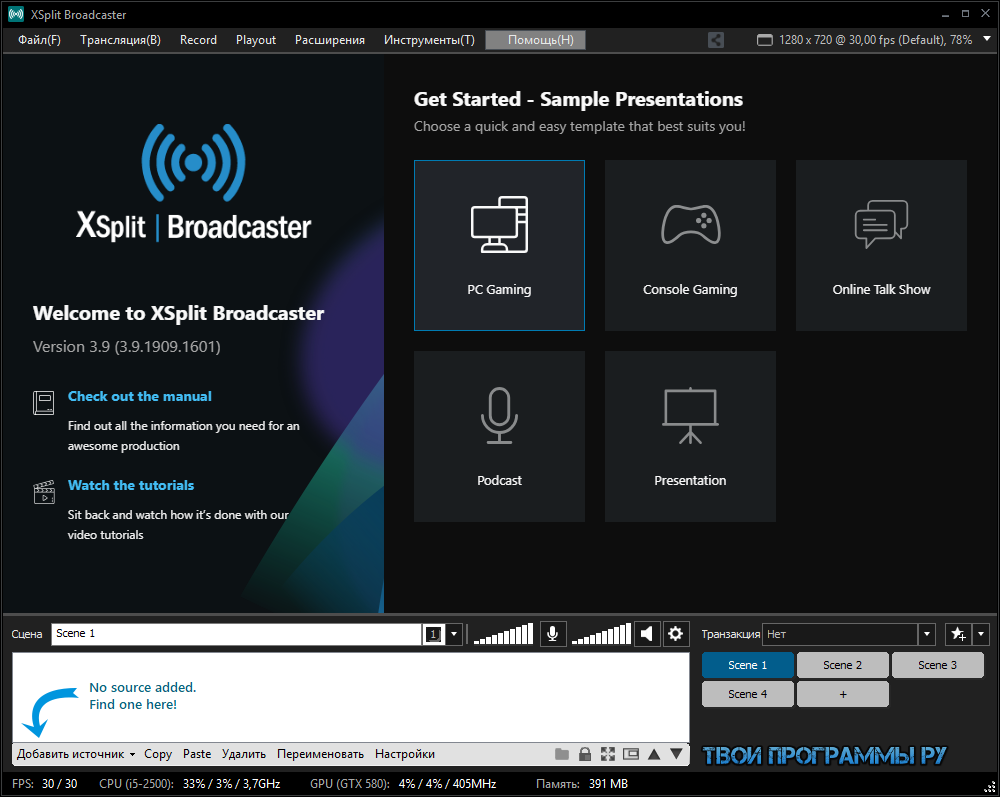Mute the system speaker audio

[648, 634]
